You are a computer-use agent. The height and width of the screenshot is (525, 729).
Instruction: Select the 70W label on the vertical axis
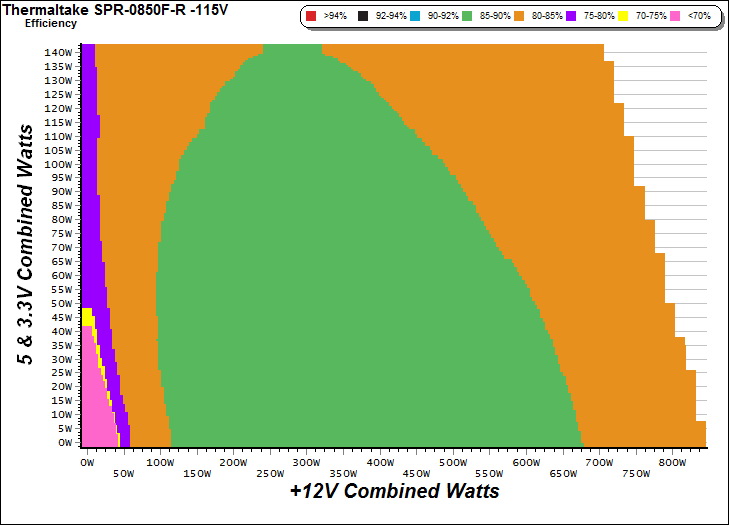coord(62,247)
